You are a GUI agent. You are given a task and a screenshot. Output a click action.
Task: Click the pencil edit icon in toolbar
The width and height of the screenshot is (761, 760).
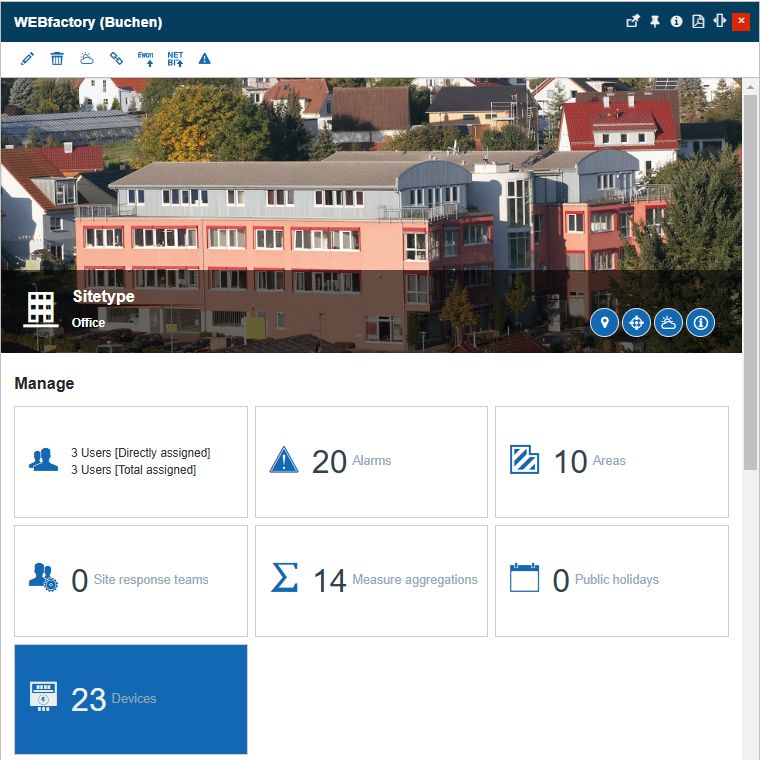tap(27, 59)
